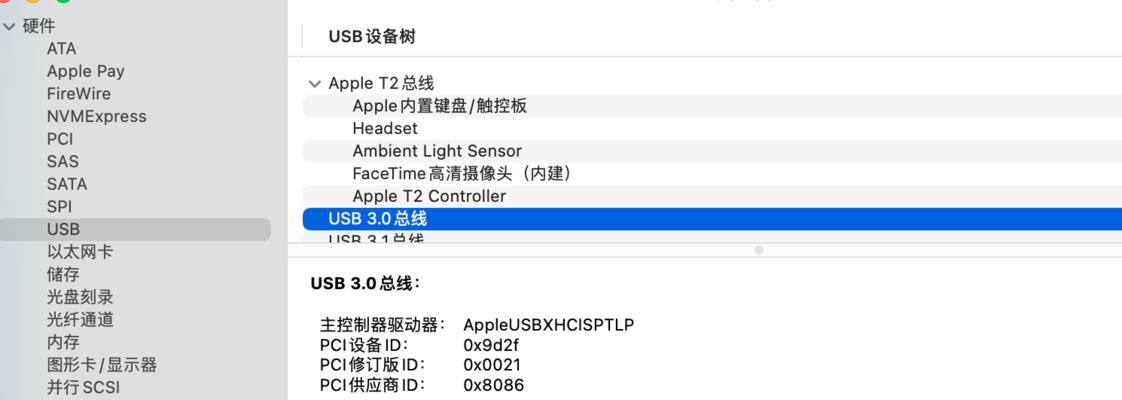This screenshot has width=1122, height=400.
Task: Open the SATA sidebar entry
Action: 67,184
